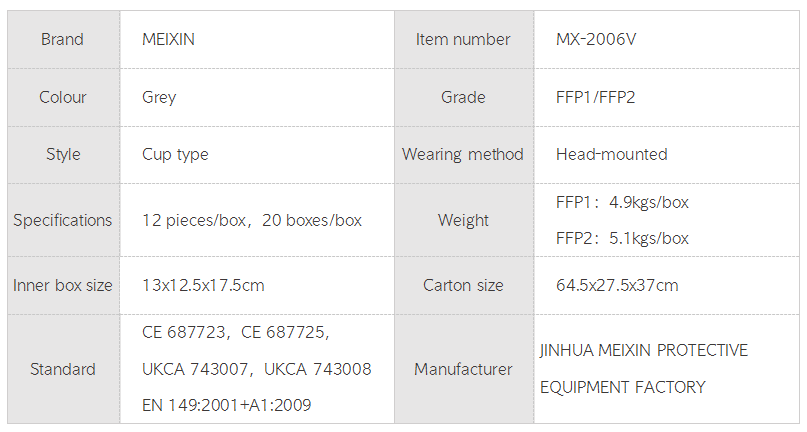
Task: Click the Brand label cell
Action: tap(62, 40)
